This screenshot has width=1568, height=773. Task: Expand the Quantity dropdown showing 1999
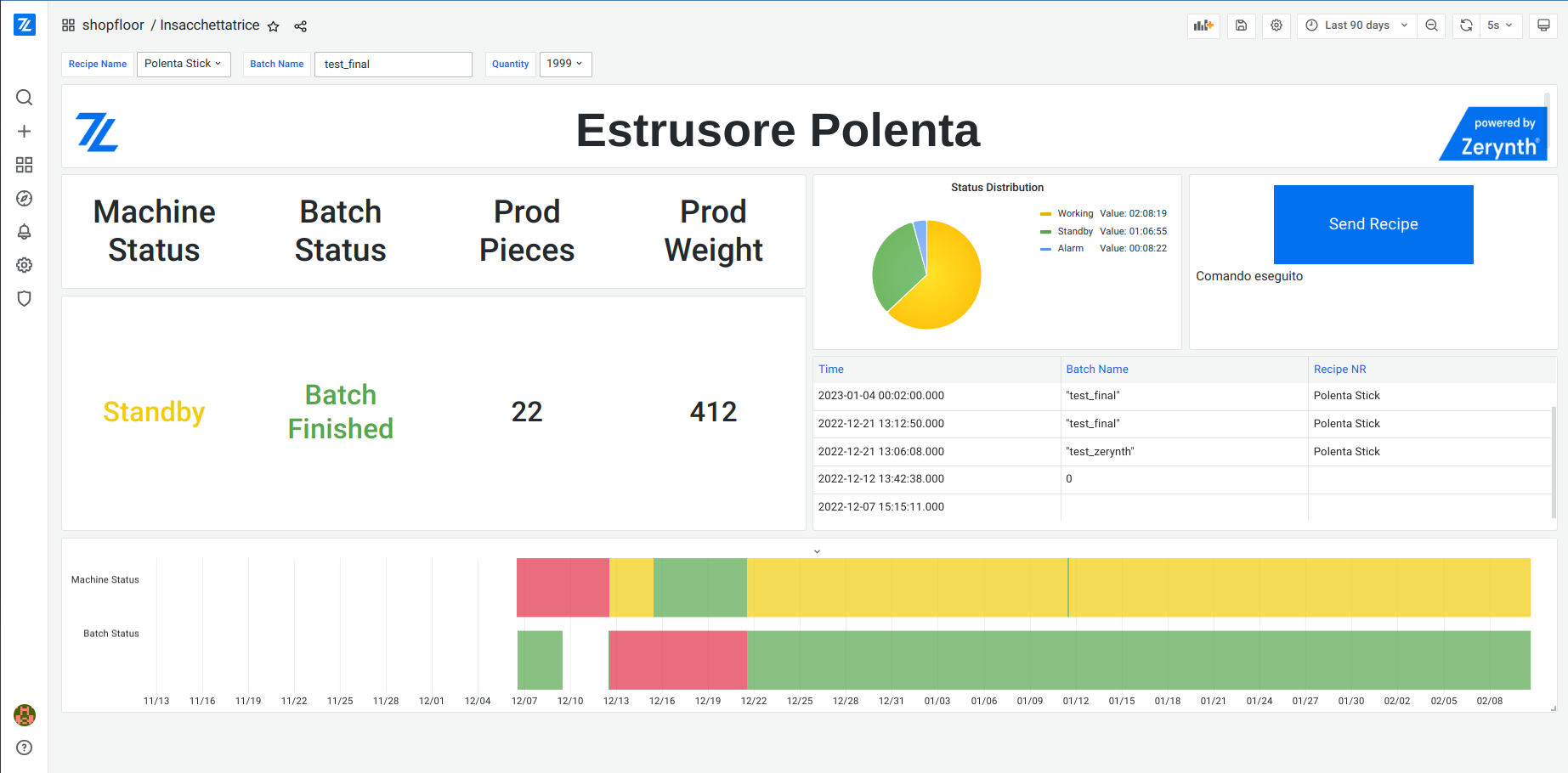565,64
